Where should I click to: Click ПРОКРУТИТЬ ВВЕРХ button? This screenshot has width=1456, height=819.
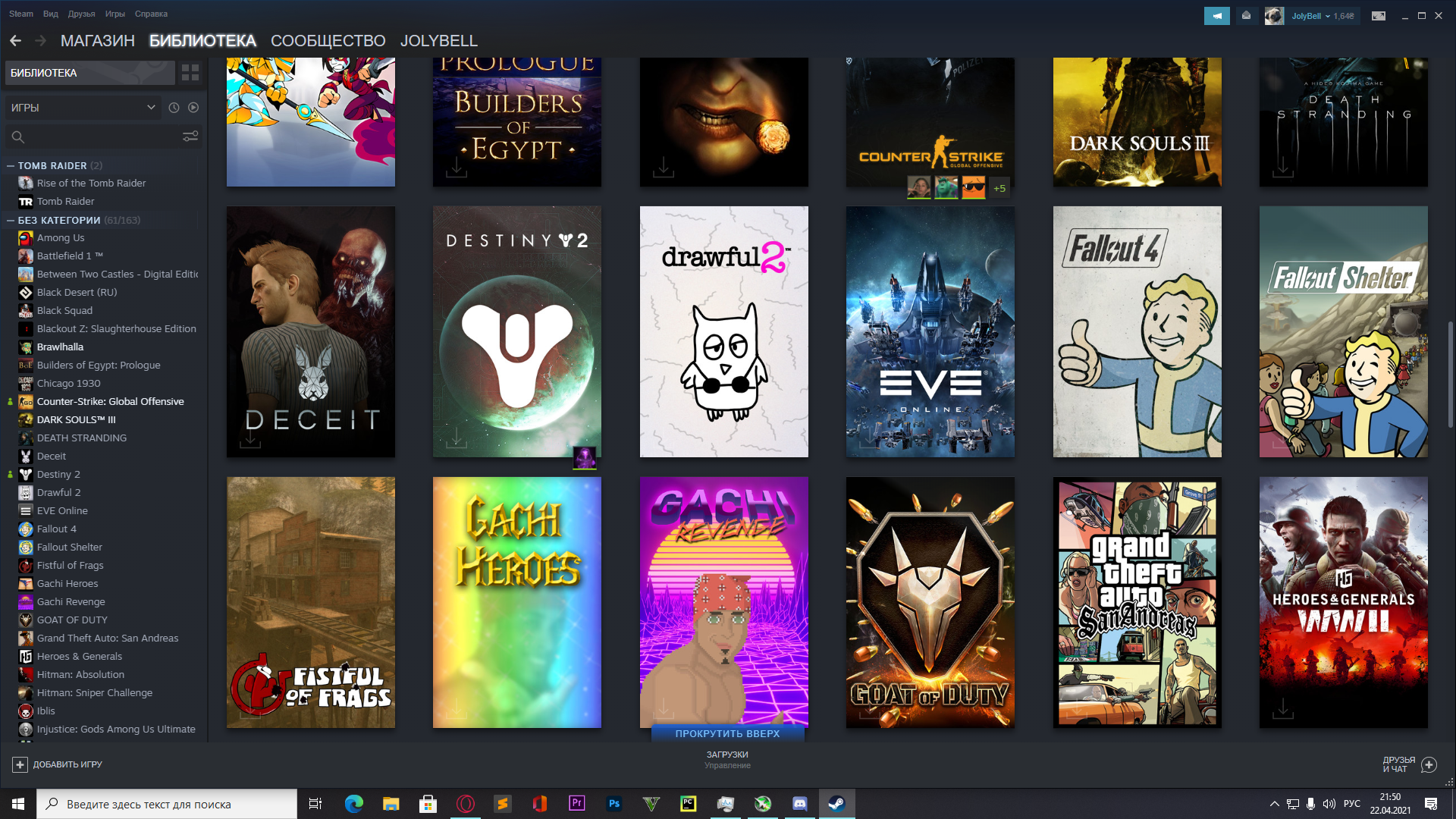click(x=727, y=733)
